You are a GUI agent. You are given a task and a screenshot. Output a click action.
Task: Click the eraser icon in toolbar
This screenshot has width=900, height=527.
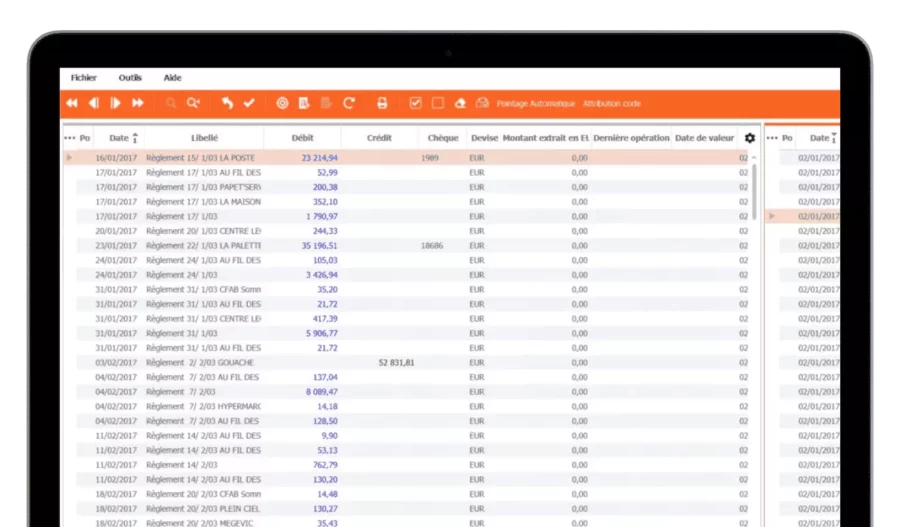(460, 103)
